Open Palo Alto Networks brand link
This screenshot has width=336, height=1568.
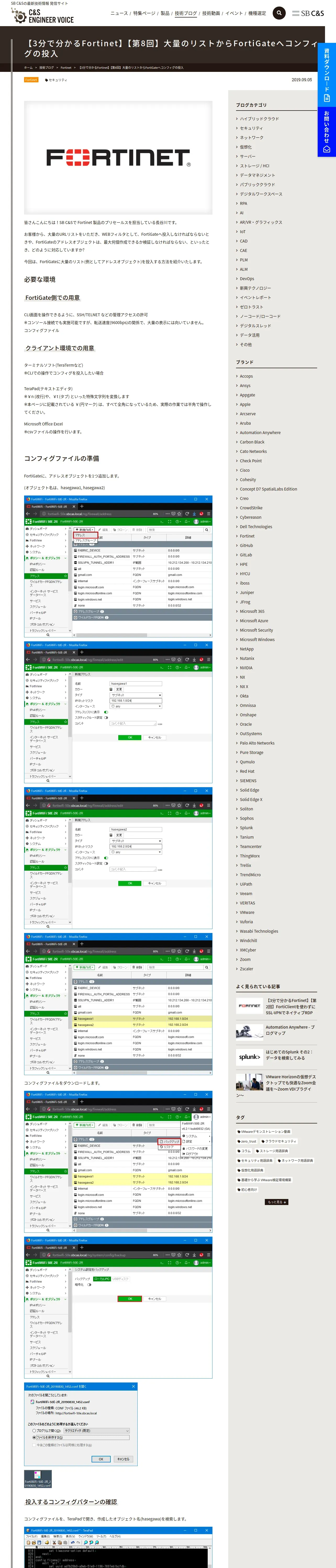(257, 743)
